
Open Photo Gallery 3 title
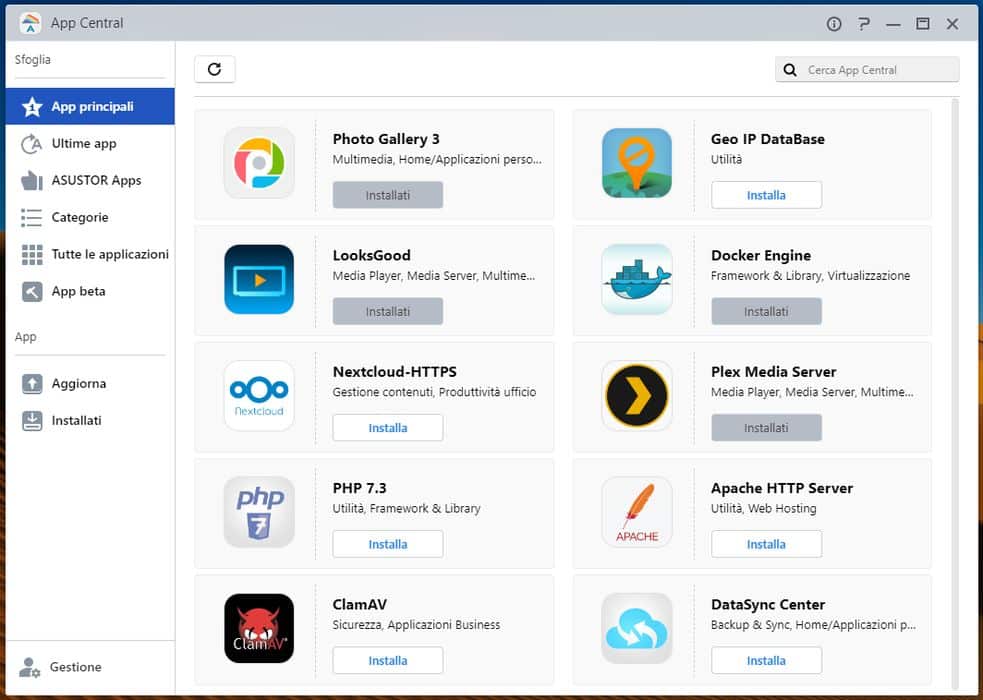coord(386,139)
